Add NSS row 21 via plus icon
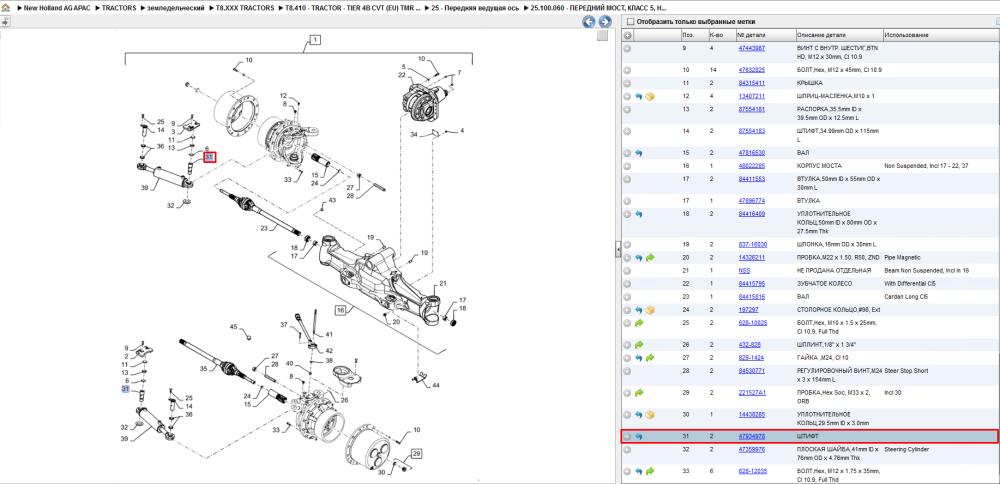This screenshot has width=1000, height=484. click(x=628, y=270)
